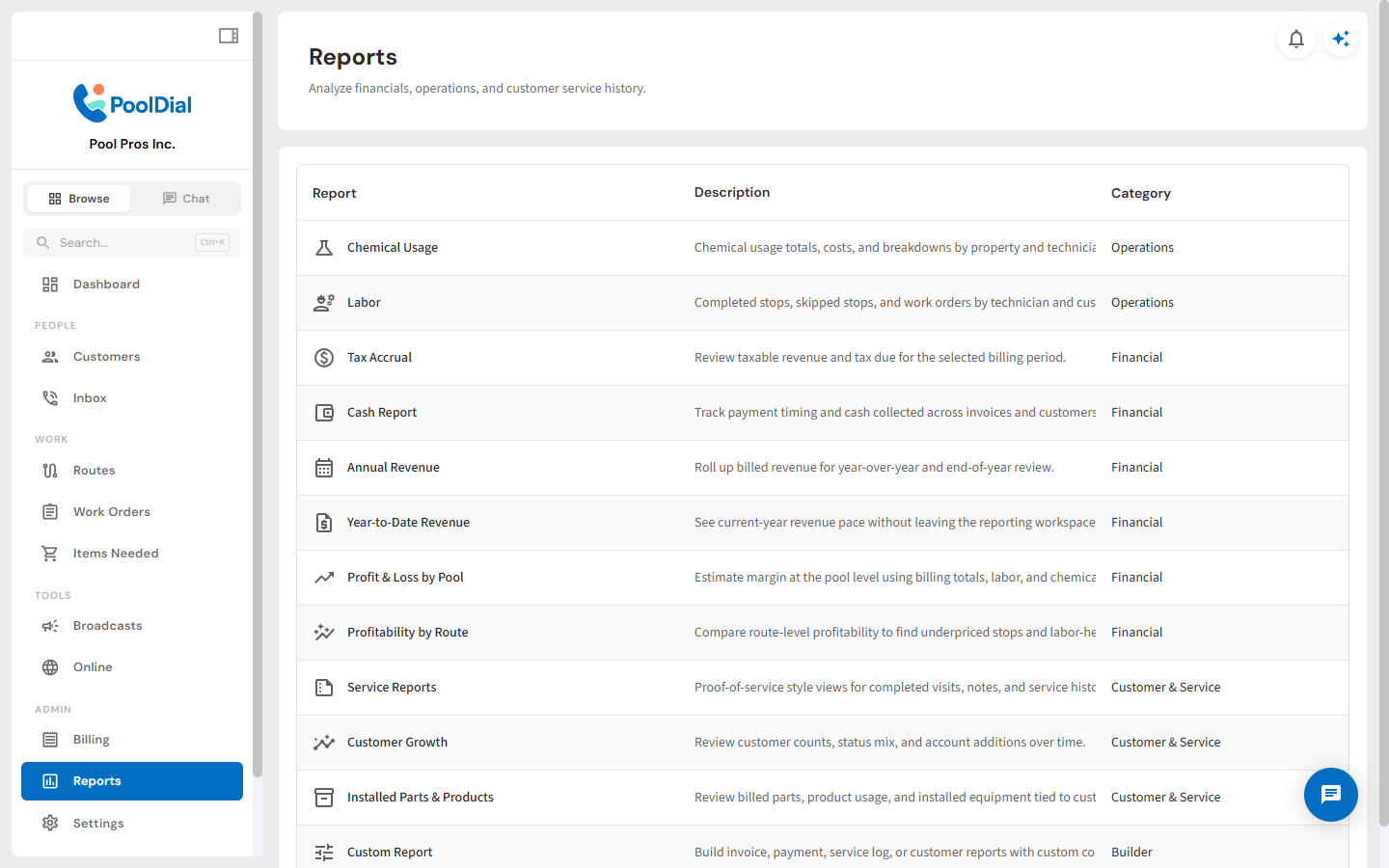Click the Online globe icon
The image size is (1389, 868).
pos(50,667)
